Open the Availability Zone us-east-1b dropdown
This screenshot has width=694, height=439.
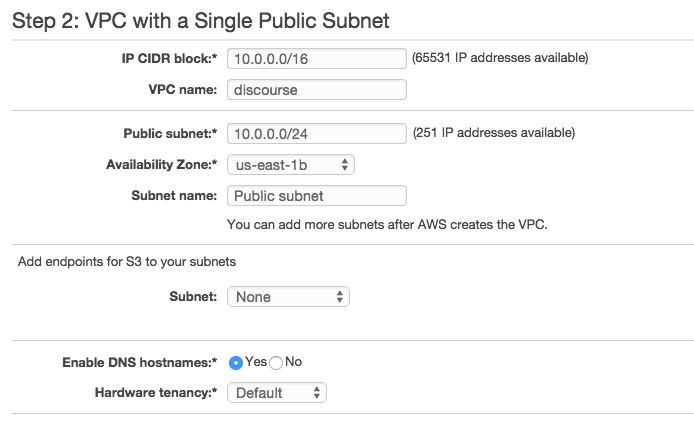(291, 165)
